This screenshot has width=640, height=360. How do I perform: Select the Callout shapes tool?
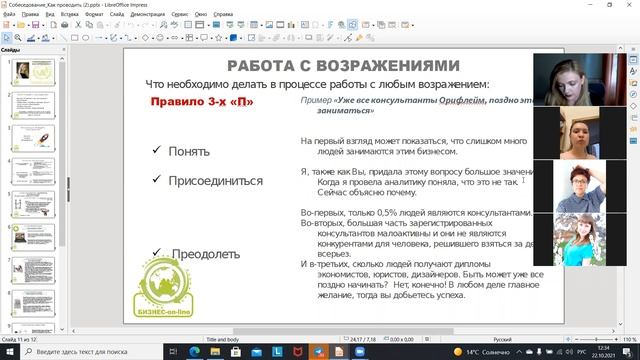coord(203,38)
